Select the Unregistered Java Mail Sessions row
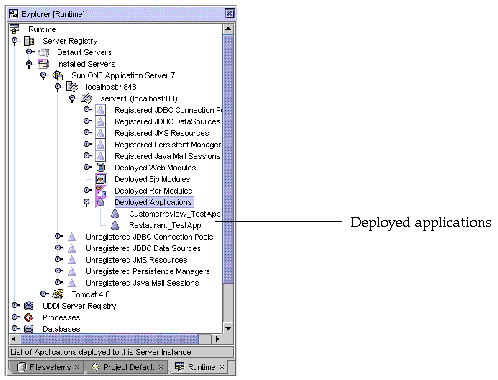Image resolution: width=498 pixels, height=380 pixels. click(x=142, y=283)
